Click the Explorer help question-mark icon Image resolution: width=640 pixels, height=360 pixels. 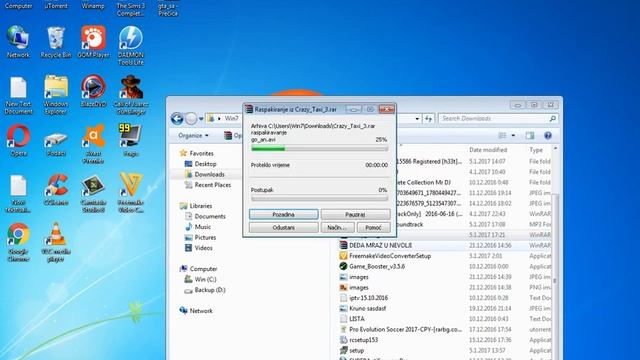click(548, 135)
